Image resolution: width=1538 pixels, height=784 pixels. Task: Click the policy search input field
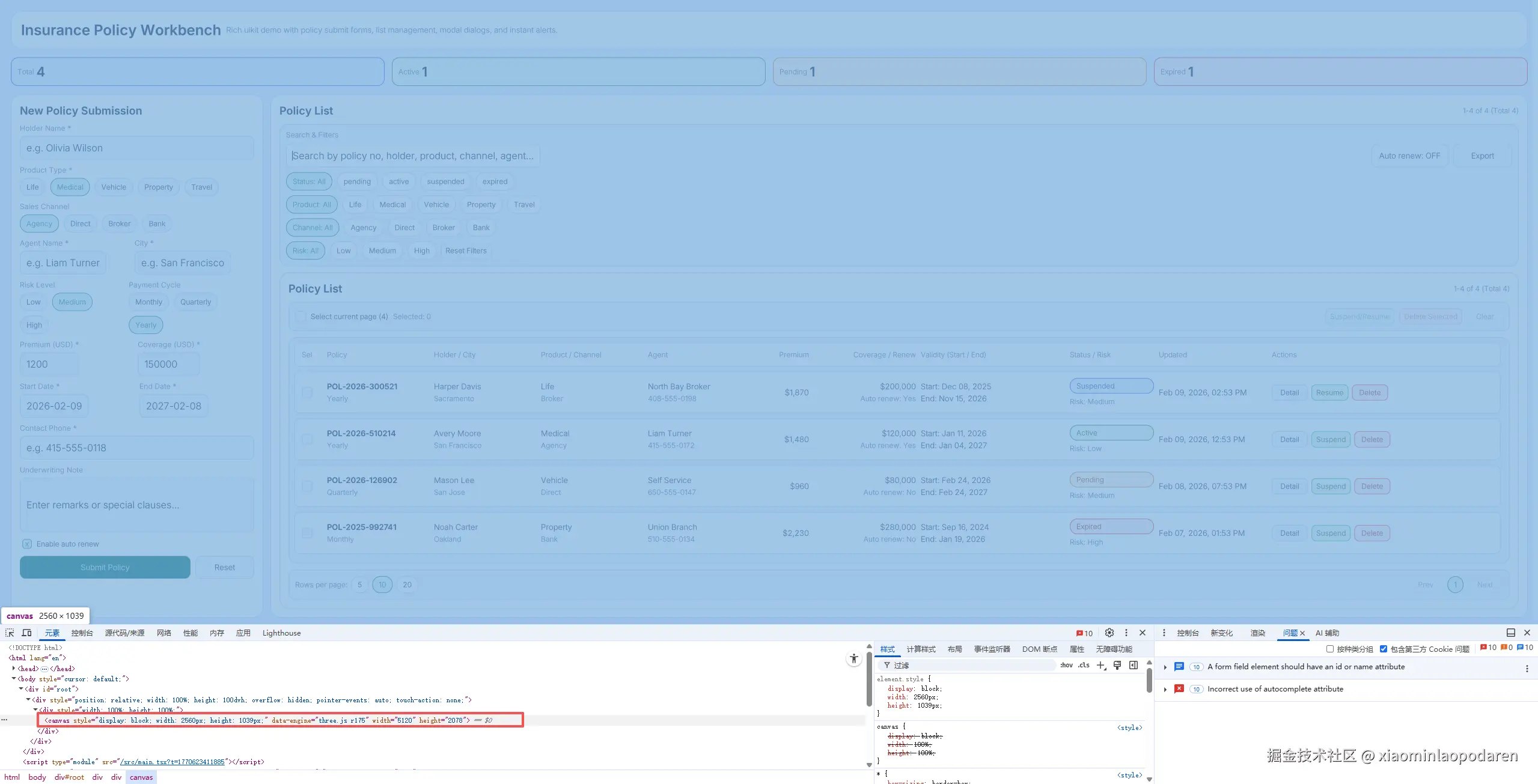pyautogui.click(x=413, y=156)
